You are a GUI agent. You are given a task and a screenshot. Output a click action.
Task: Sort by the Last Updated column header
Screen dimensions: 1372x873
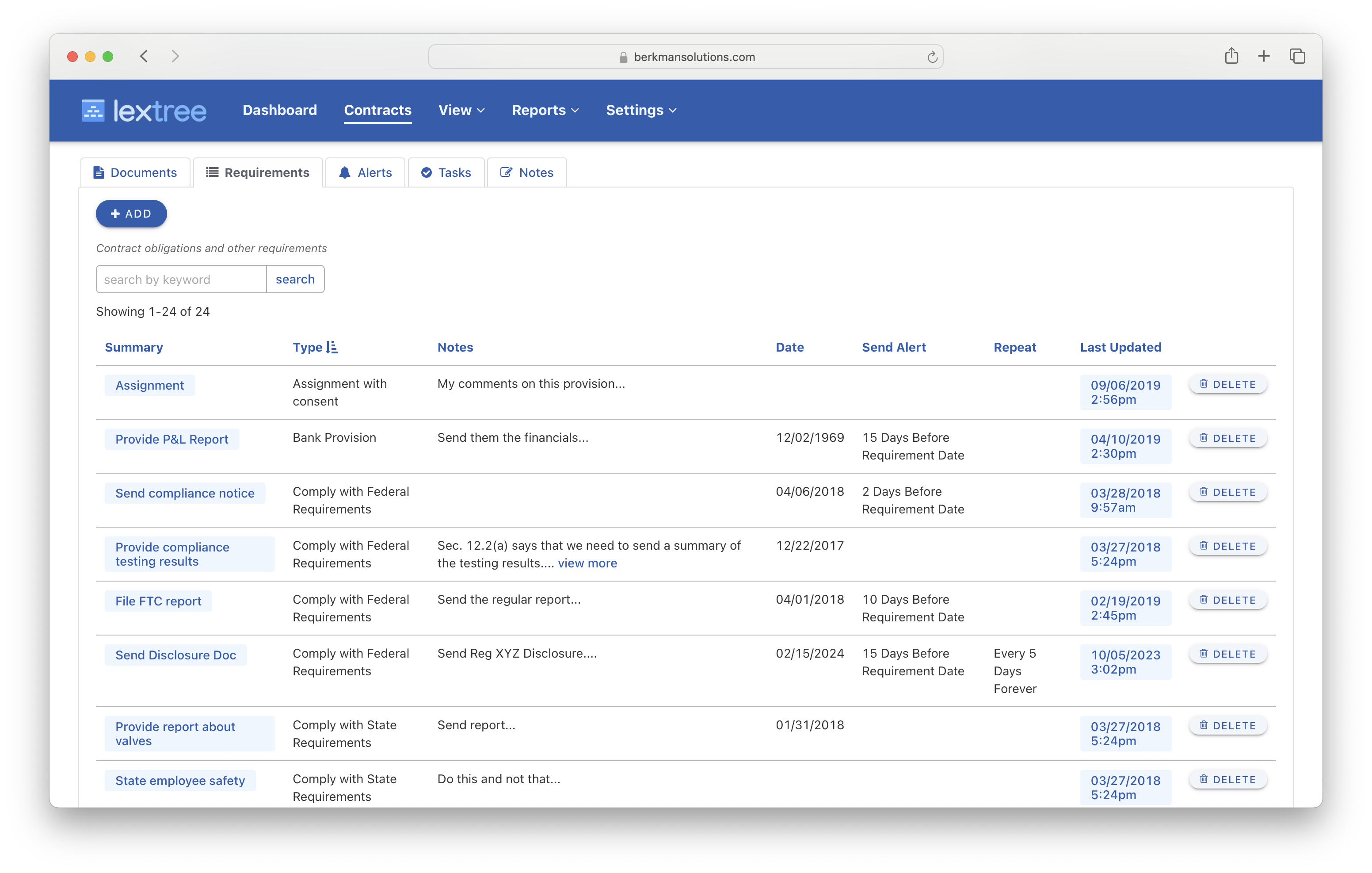pos(1120,347)
